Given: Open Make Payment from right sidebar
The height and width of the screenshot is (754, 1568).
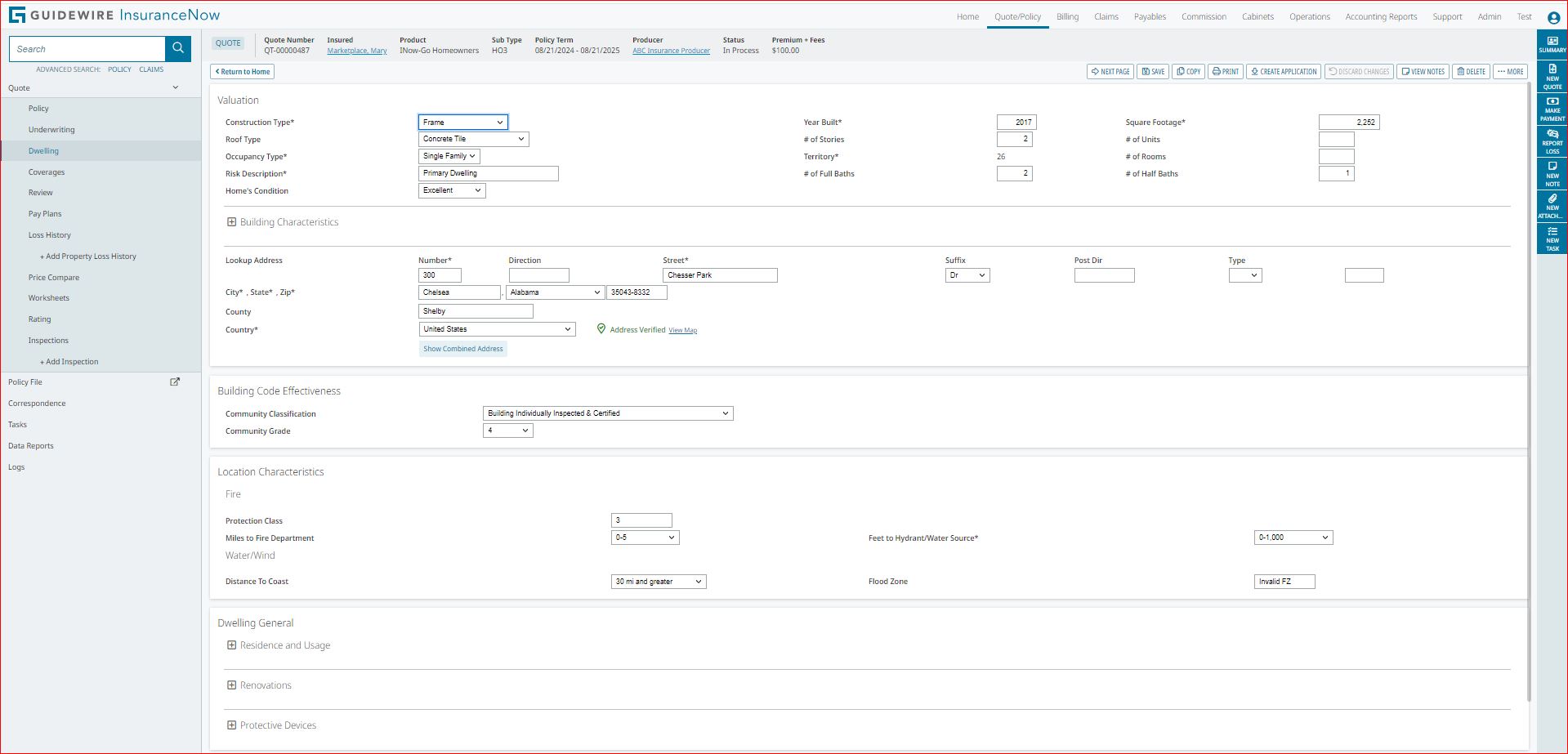Looking at the screenshot, I should point(1552,109).
